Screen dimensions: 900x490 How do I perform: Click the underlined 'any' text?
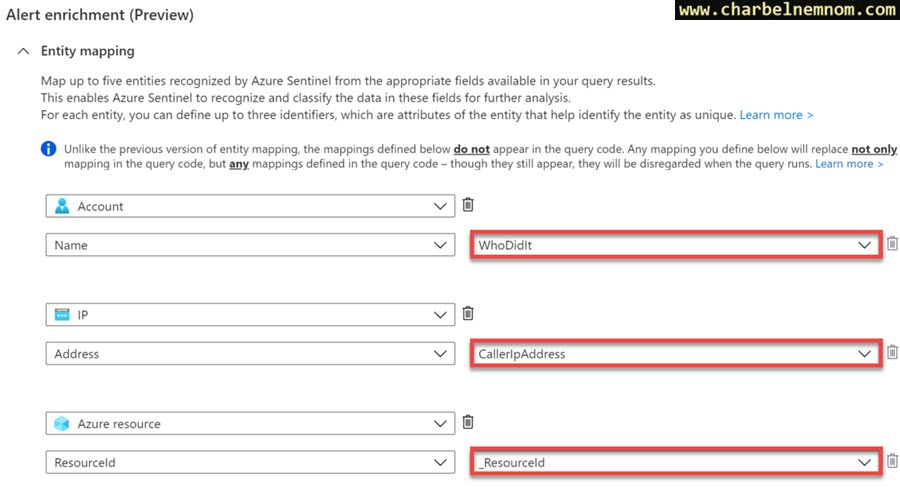tap(239, 164)
